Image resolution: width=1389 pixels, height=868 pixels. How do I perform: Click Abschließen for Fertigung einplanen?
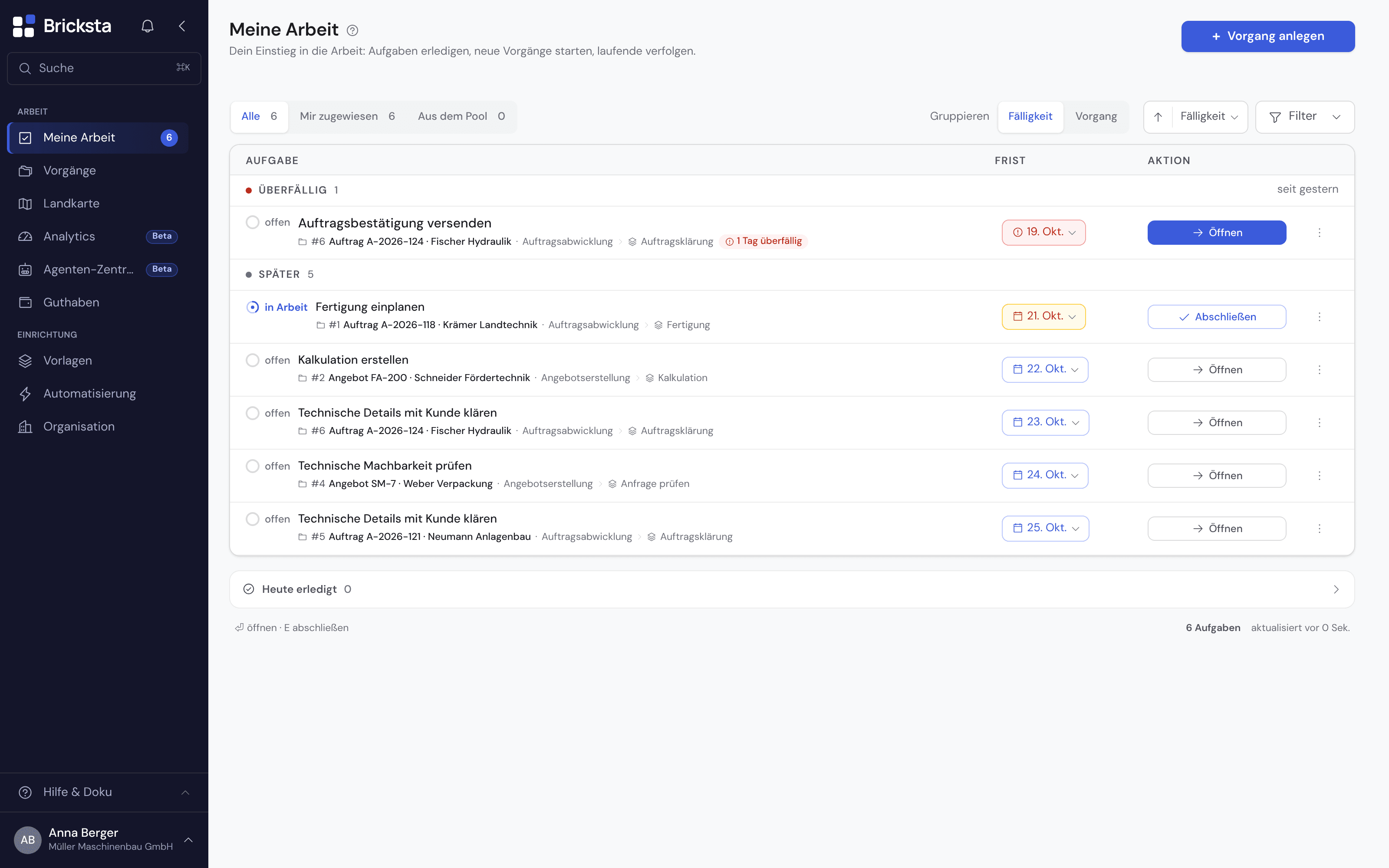click(x=1216, y=317)
